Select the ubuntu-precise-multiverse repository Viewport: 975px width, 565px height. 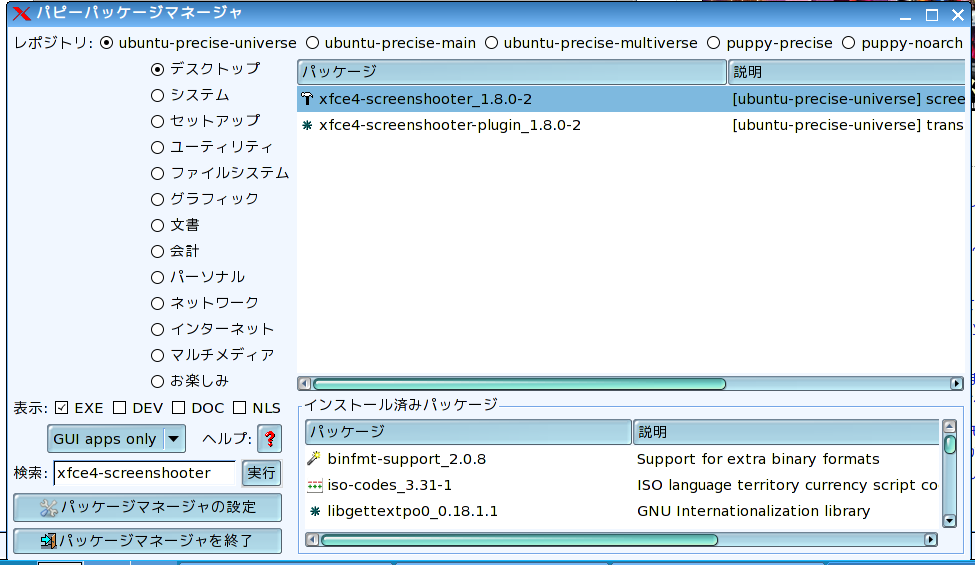pos(491,43)
